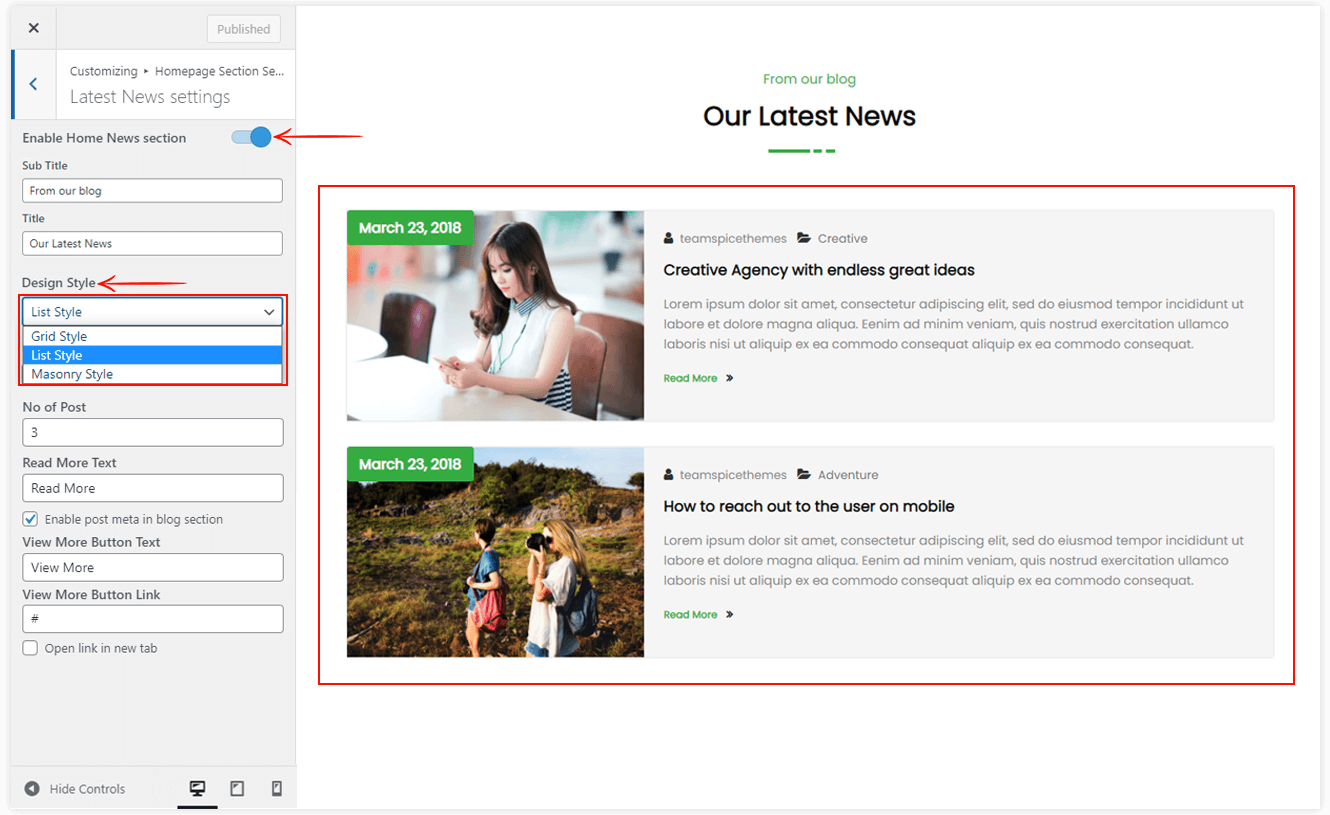Click author icon on Creative Agency post
The width and height of the screenshot is (1330, 815).
pos(668,238)
